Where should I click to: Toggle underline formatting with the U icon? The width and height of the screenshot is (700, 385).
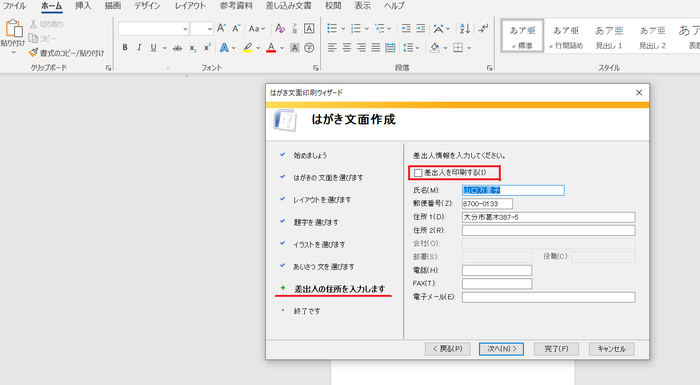click(154, 47)
